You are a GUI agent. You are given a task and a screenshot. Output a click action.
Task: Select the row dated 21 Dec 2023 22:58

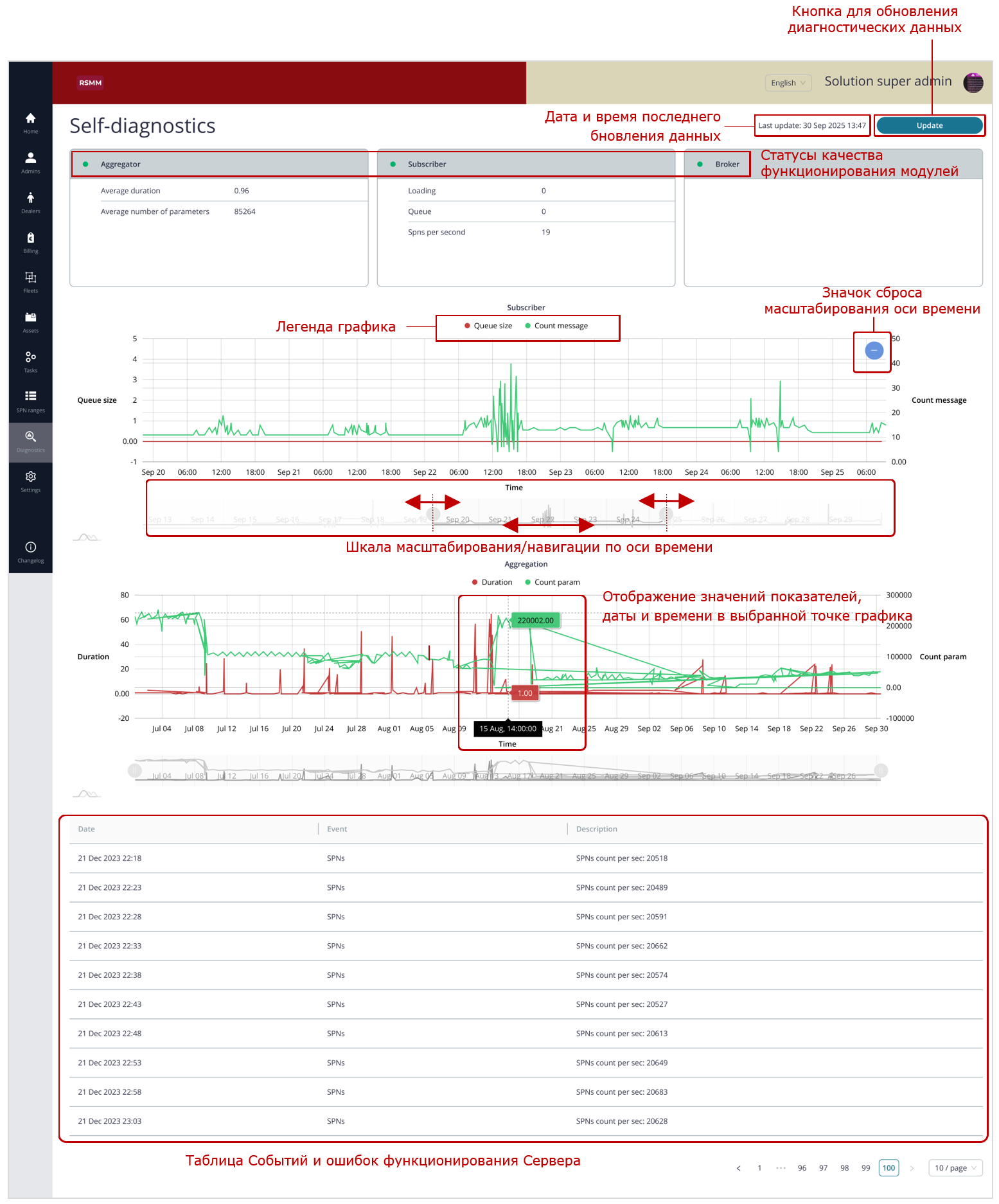pyautogui.click(x=526, y=1092)
